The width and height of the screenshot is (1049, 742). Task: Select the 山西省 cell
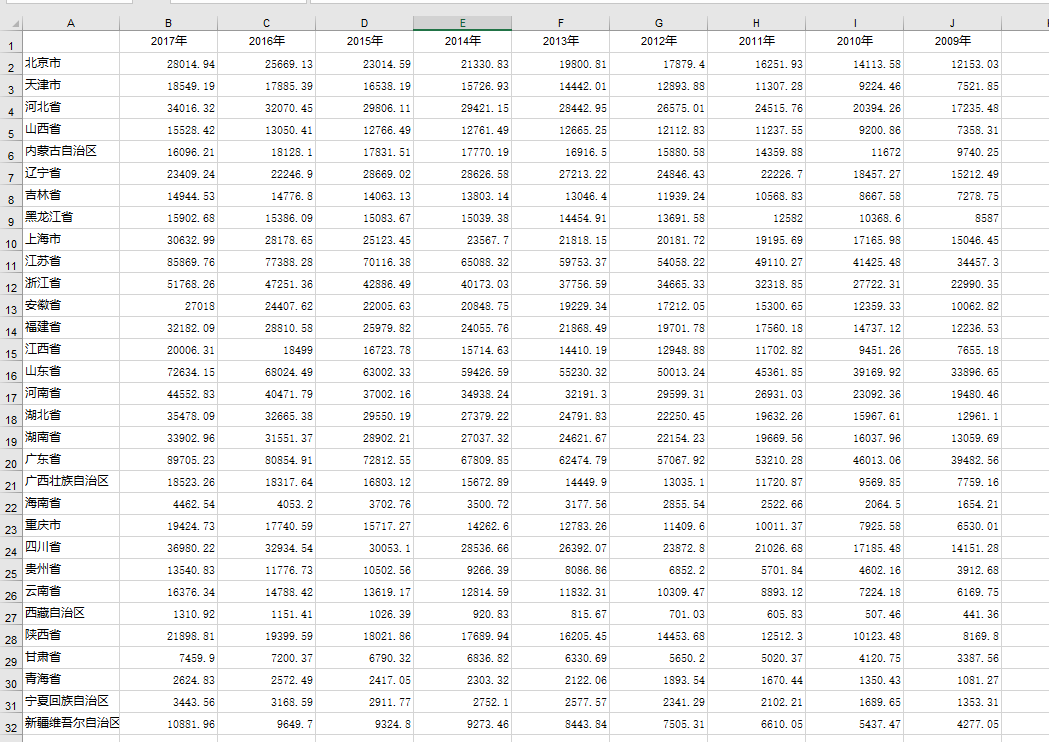(x=71, y=130)
